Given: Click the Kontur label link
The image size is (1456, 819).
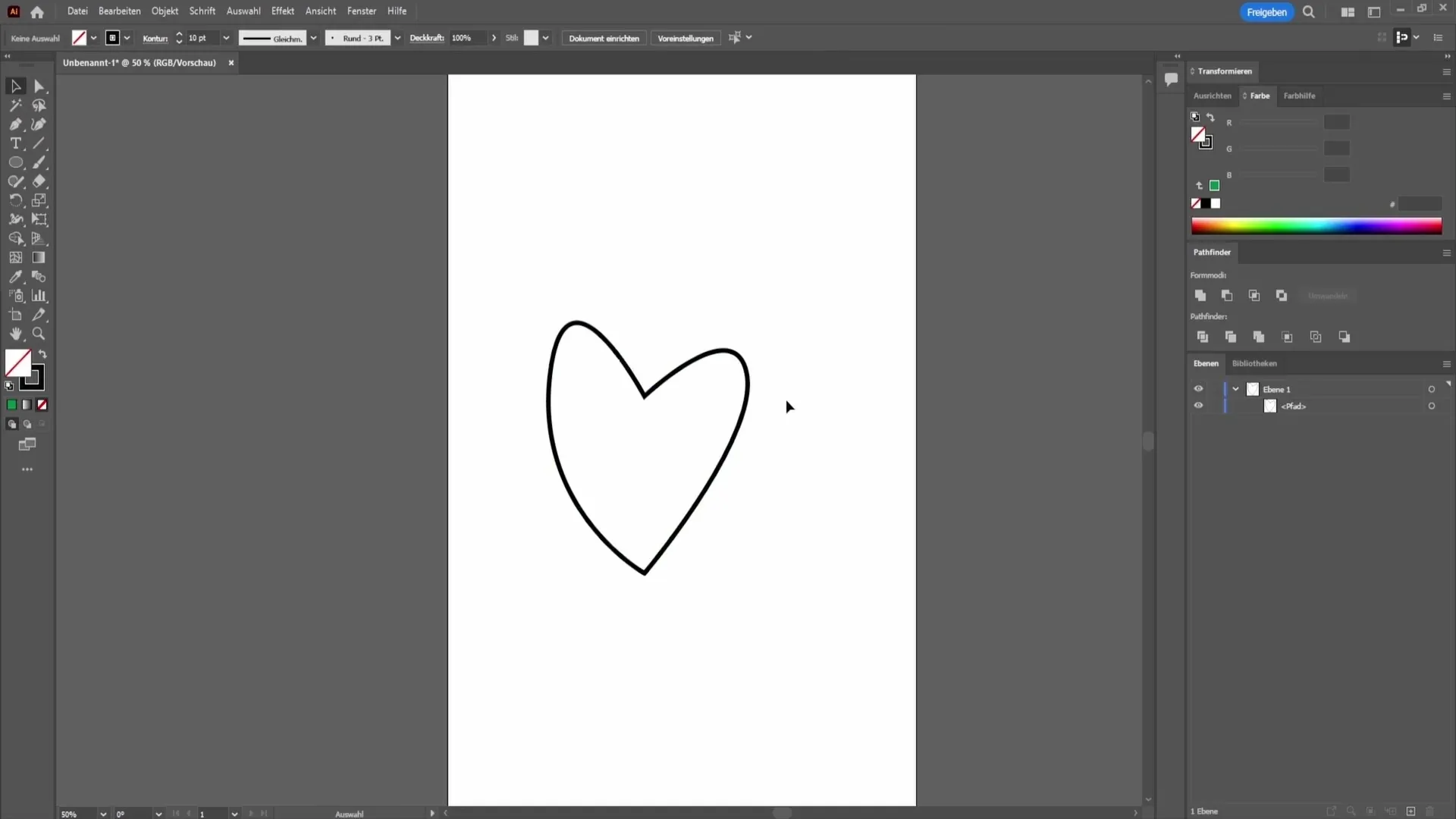Looking at the screenshot, I should 155,38.
